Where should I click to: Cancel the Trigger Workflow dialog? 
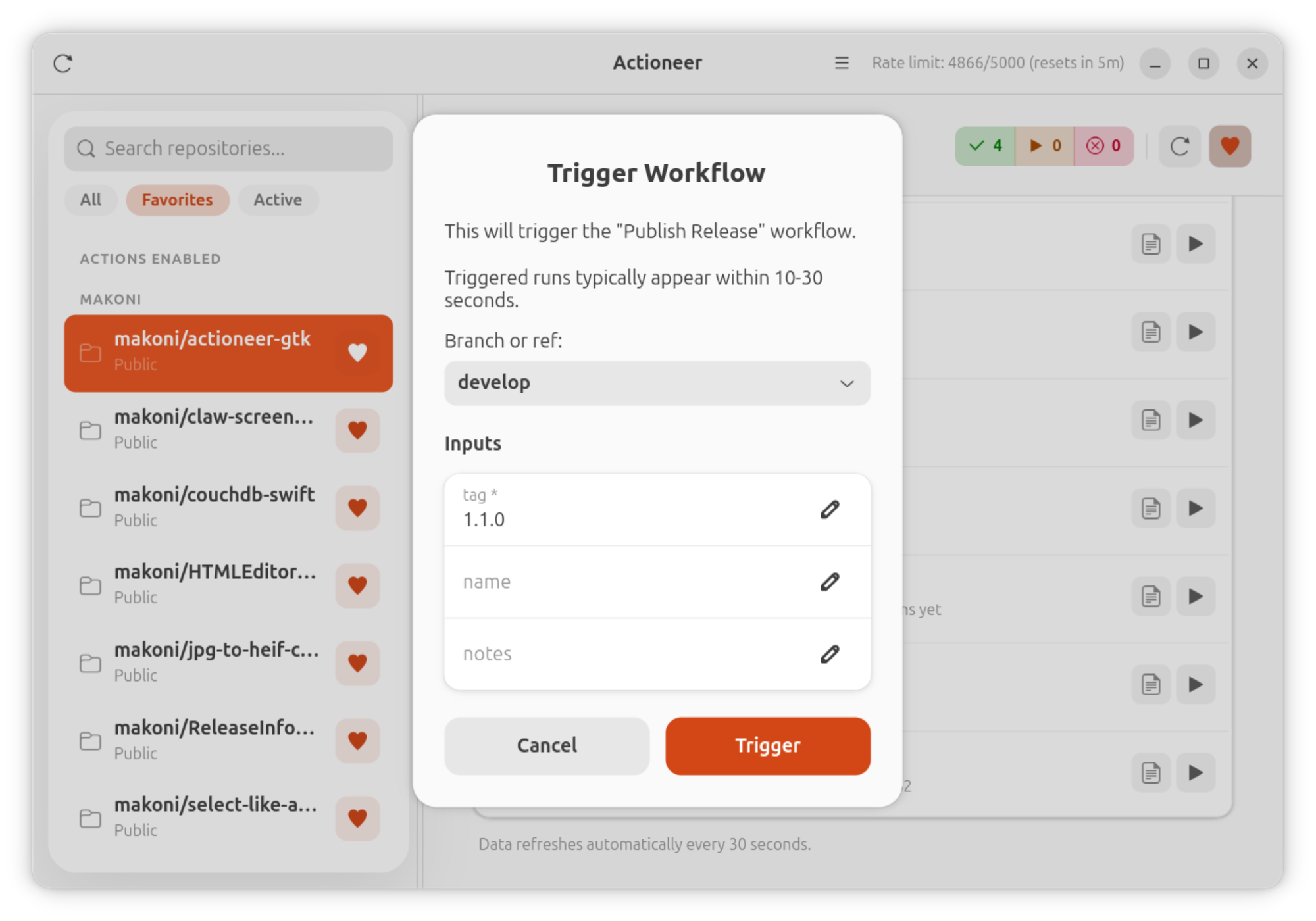pos(547,746)
